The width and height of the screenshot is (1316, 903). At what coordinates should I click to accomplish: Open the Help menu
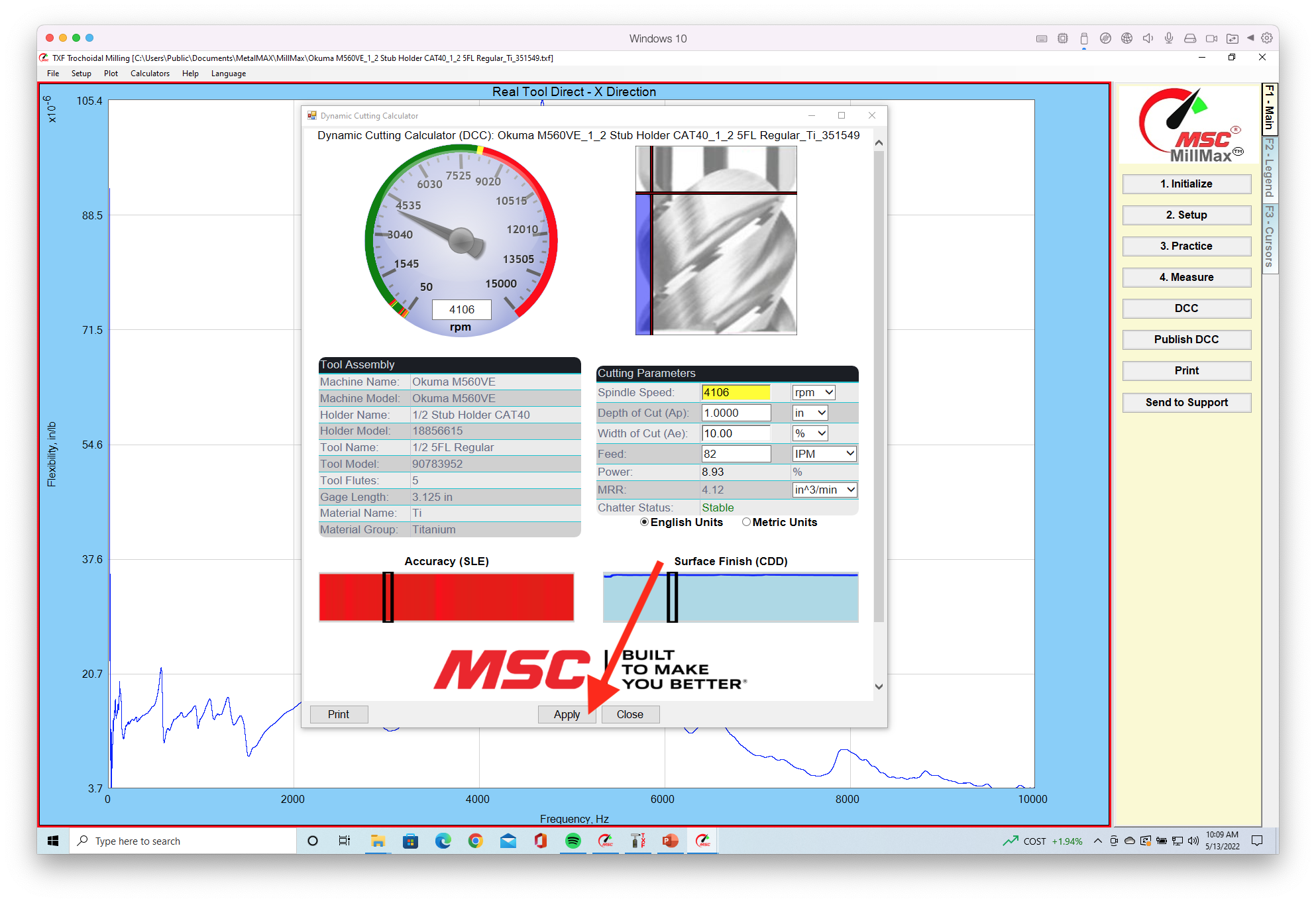pos(190,74)
